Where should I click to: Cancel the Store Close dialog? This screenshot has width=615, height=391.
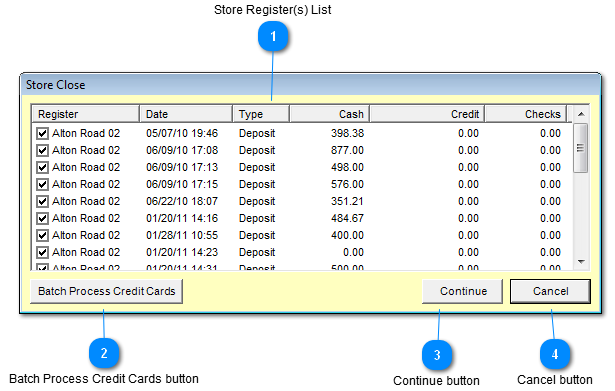pyautogui.click(x=550, y=291)
